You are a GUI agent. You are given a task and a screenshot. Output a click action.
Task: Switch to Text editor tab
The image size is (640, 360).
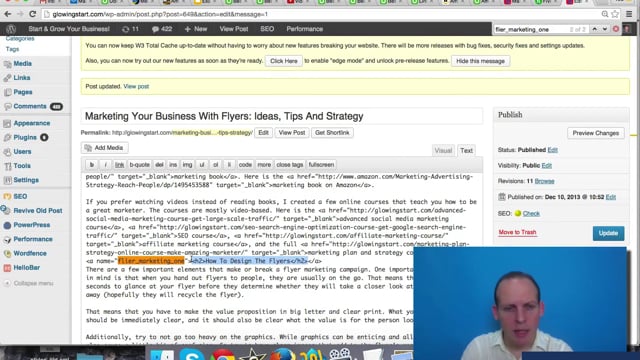(466, 151)
